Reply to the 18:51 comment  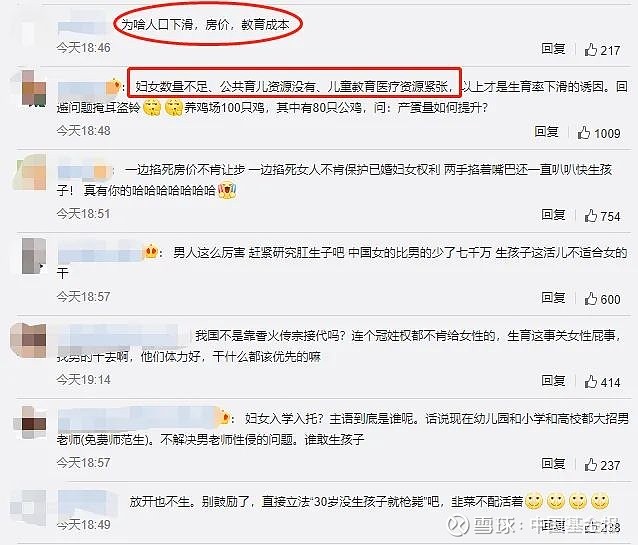[553, 215]
